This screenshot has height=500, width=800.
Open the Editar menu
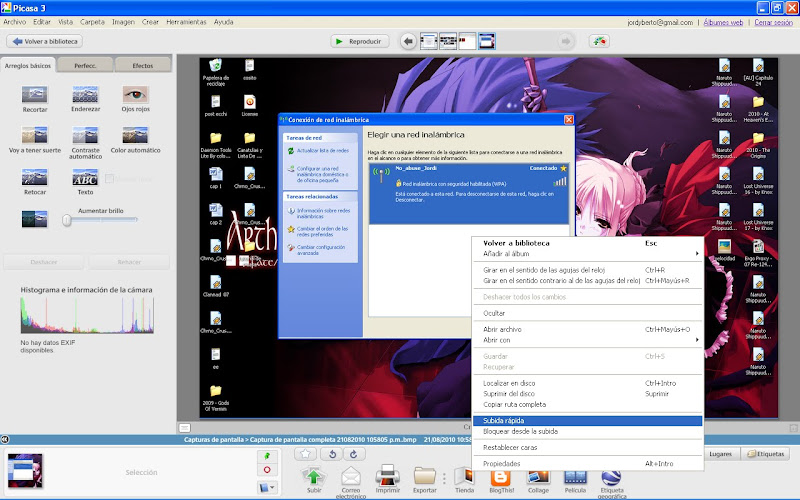(x=42, y=22)
